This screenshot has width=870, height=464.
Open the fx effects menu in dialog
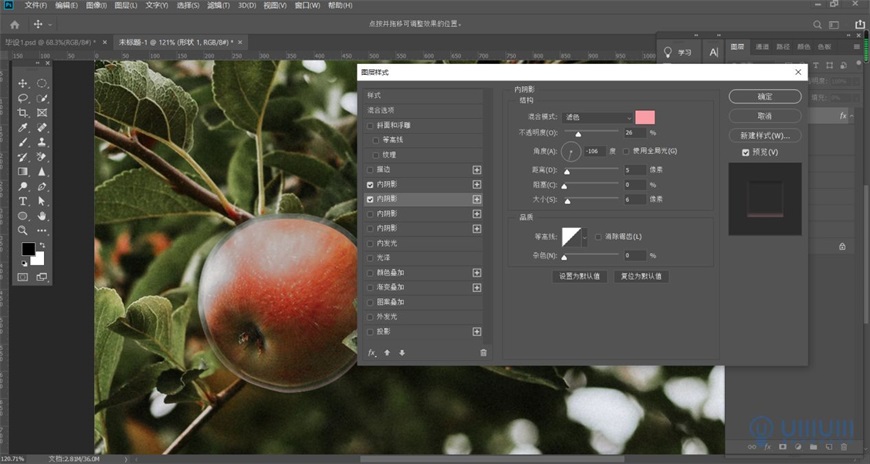[372, 353]
